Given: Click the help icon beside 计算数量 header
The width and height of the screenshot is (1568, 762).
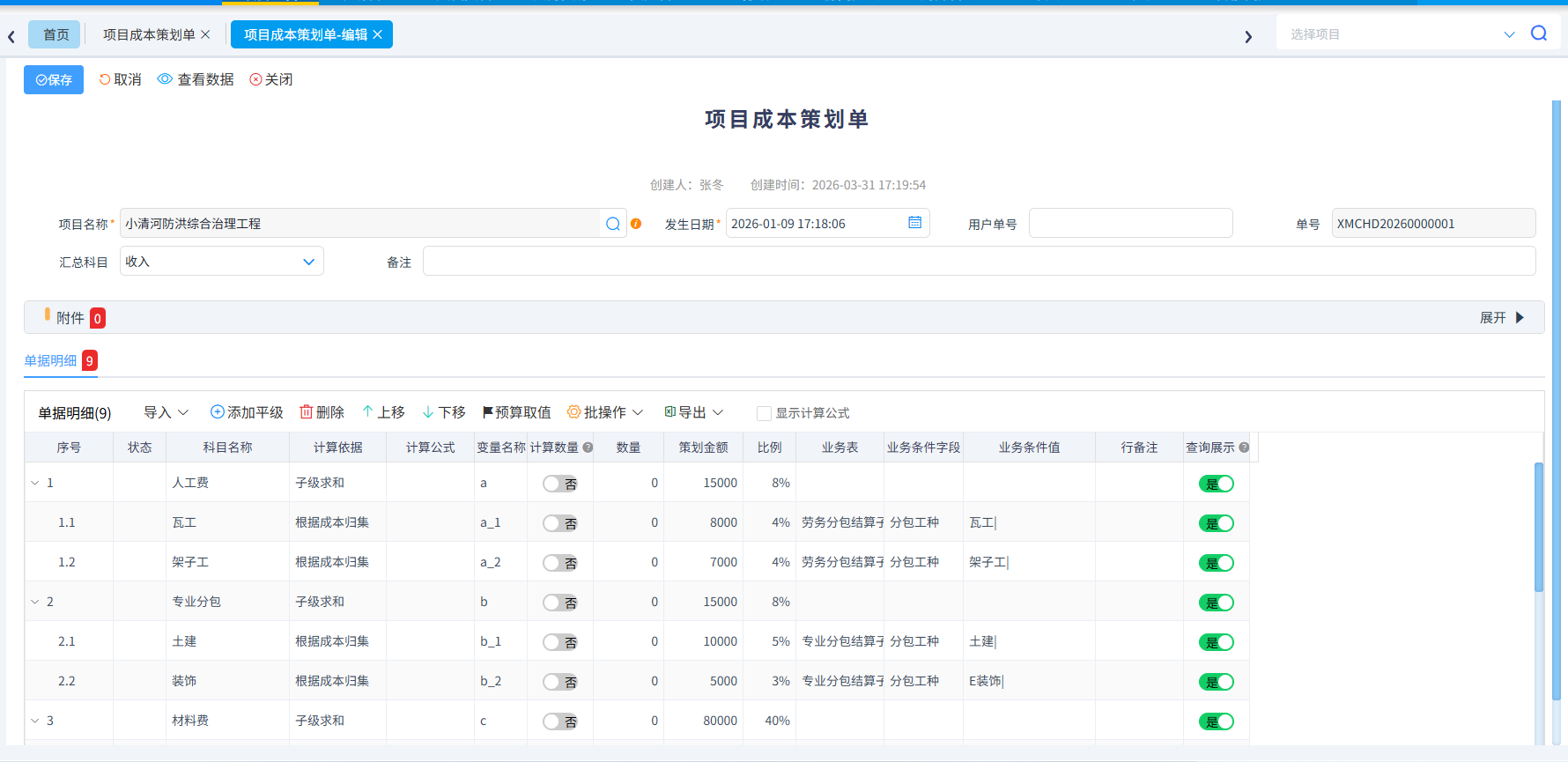Looking at the screenshot, I should pyautogui.click(x=588, y=448).
